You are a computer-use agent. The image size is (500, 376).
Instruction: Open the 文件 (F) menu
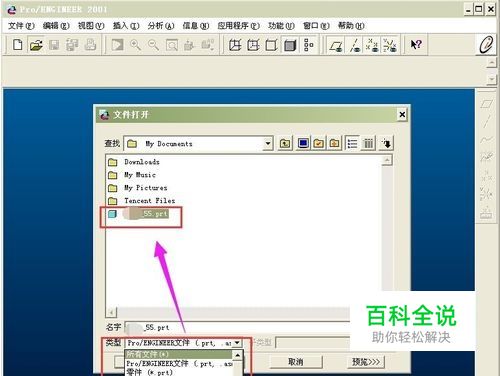(x=21, y=26)
